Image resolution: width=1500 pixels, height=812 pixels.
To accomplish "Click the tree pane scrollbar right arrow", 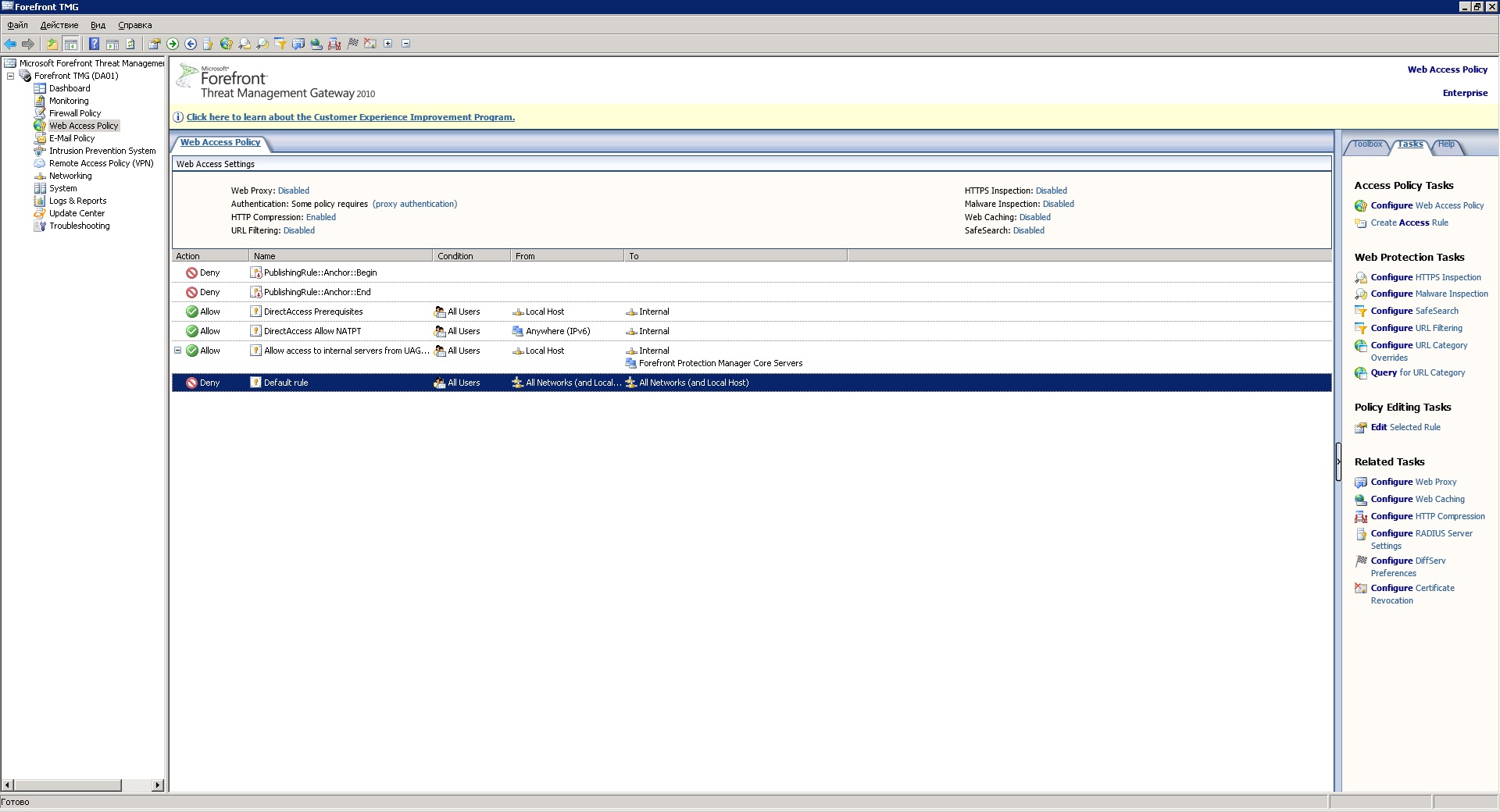I will click(x=158, y=785).
